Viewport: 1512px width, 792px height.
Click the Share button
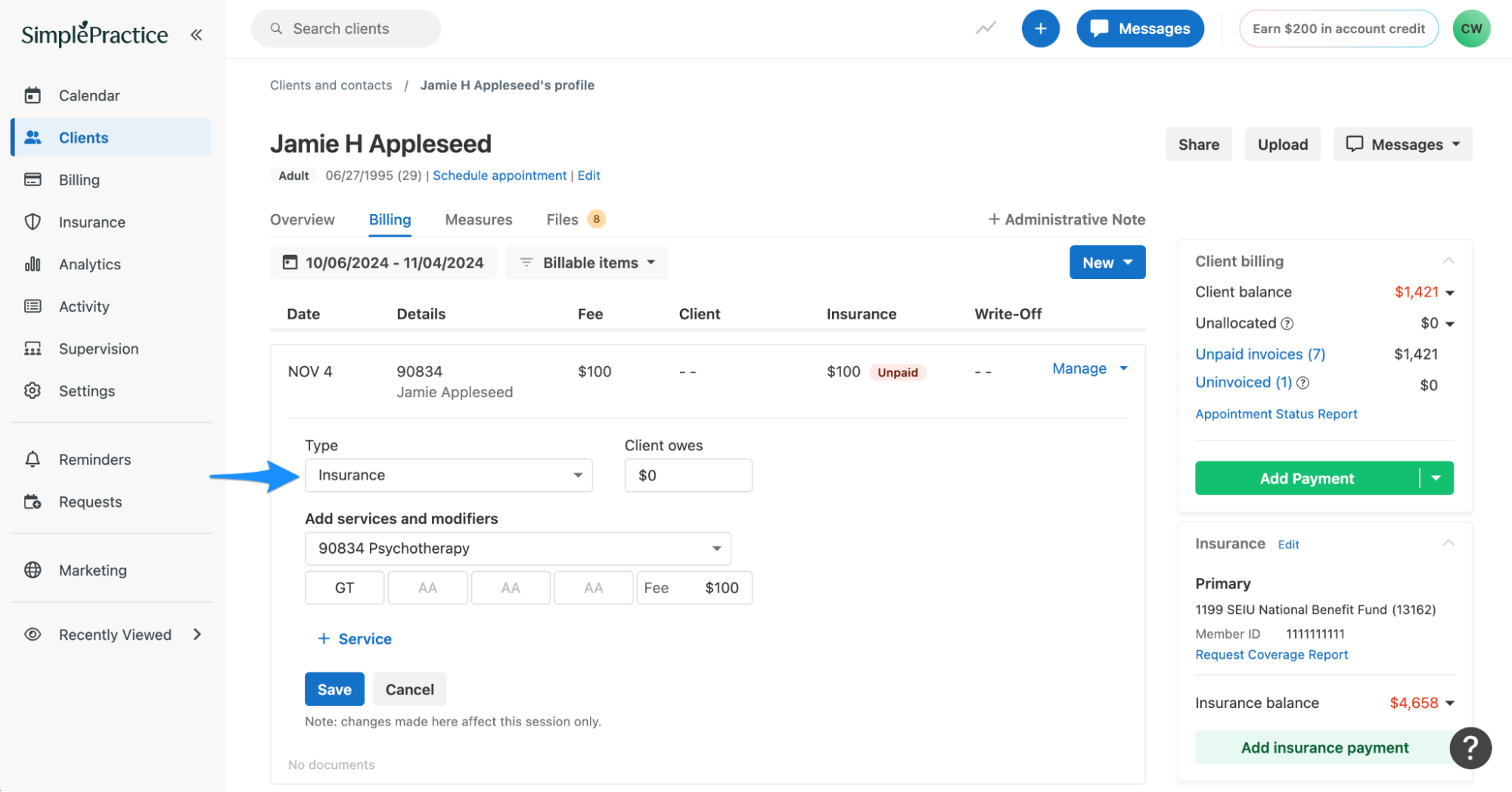[1198, 144]
